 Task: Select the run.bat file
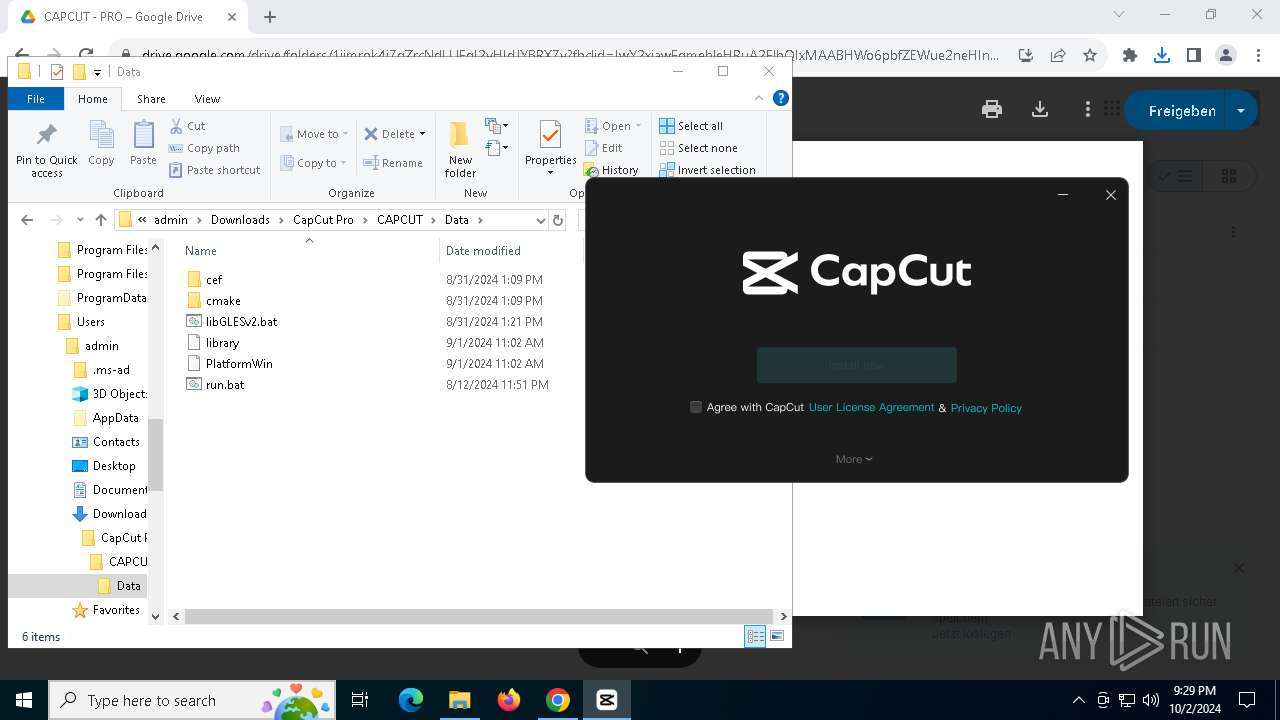pos(224,385)
